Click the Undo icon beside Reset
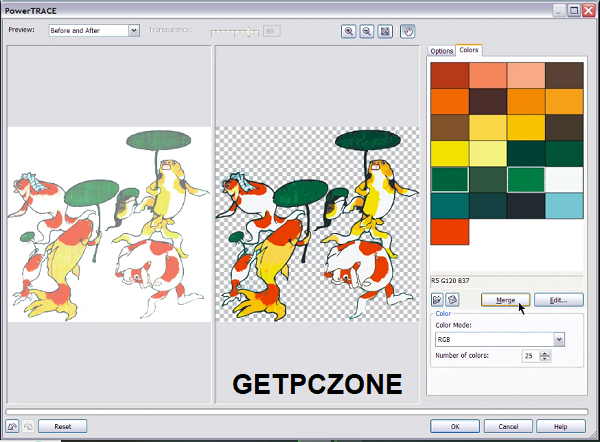Screen dimensions: 600x442 pyautogui.click(x=12, y=426)
